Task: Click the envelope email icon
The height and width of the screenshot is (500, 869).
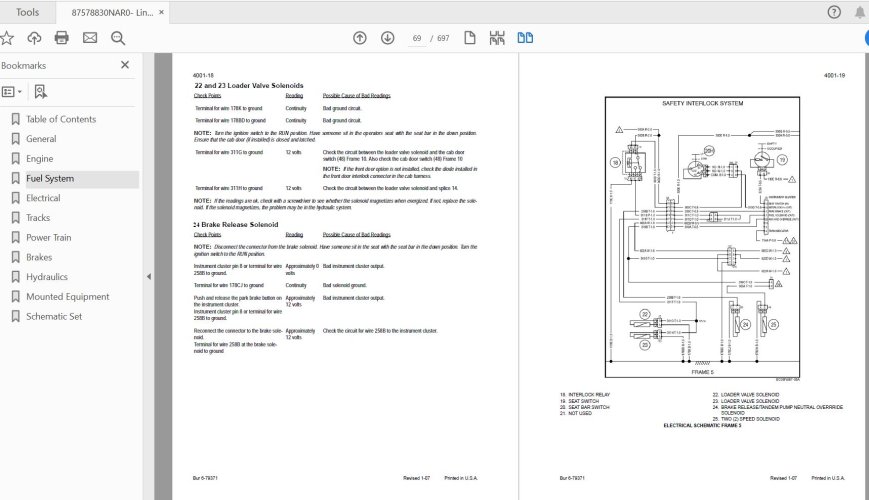Action: pos(90,38)
